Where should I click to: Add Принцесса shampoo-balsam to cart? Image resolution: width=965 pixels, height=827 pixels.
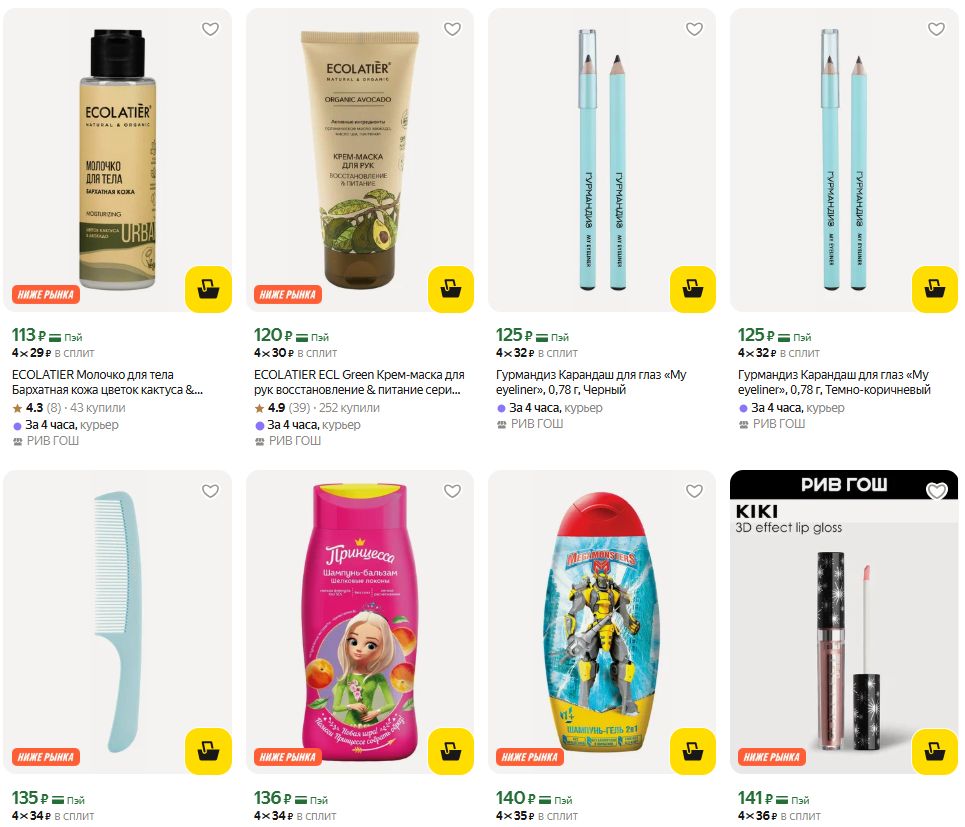[450, 751]
